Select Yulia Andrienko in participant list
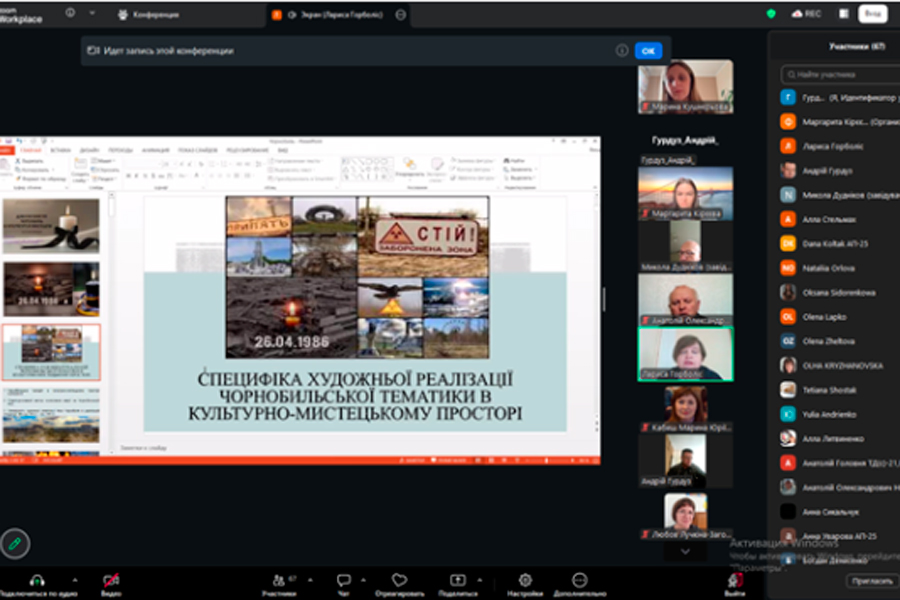This screenshot has width=900, height=600. pyautogui.click(x=840, y=415)
